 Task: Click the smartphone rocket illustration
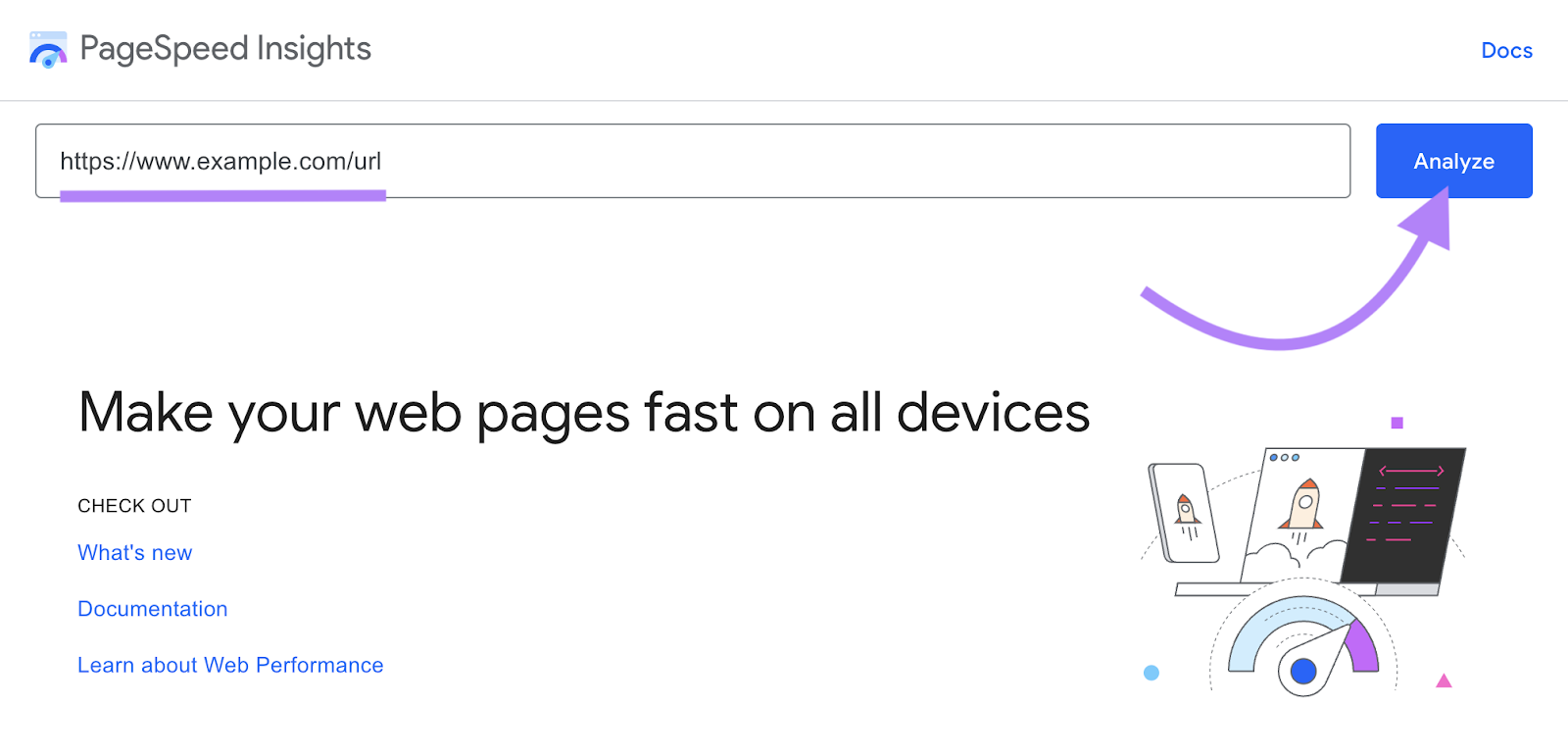point(1186,509)
